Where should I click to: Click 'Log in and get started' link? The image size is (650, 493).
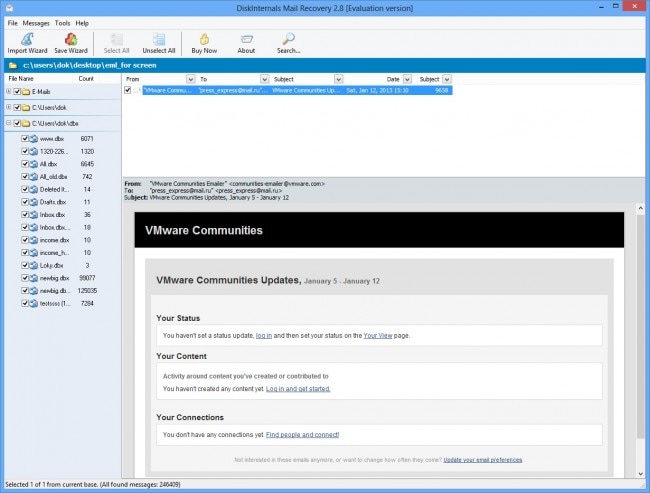coord(298,389)
